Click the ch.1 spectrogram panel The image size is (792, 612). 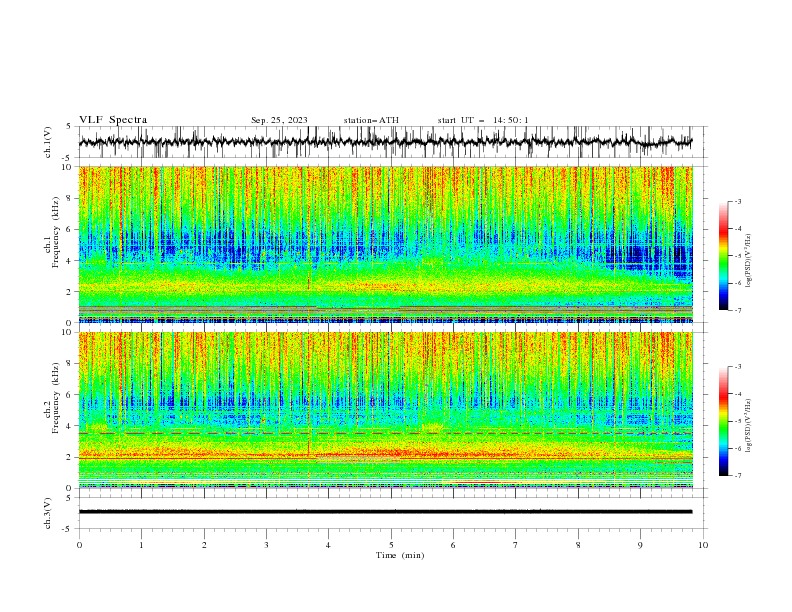point(385,244)
